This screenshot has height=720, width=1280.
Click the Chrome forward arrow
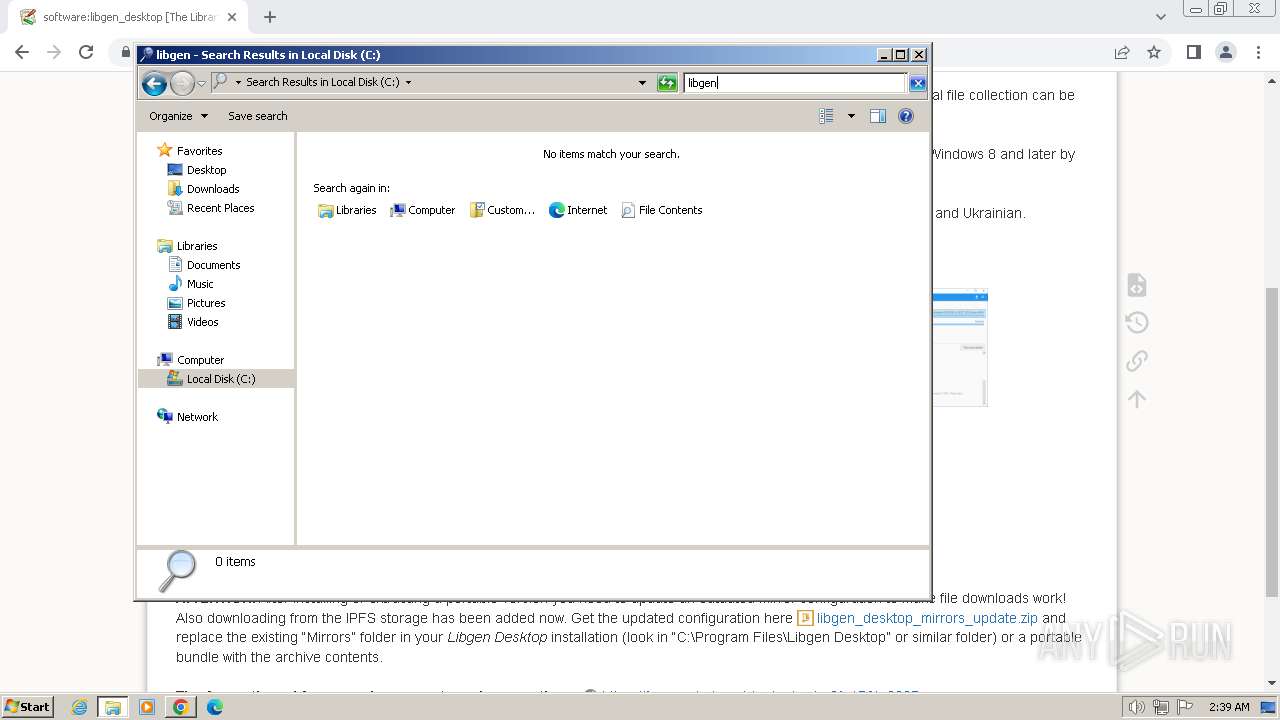pos(54,52)
